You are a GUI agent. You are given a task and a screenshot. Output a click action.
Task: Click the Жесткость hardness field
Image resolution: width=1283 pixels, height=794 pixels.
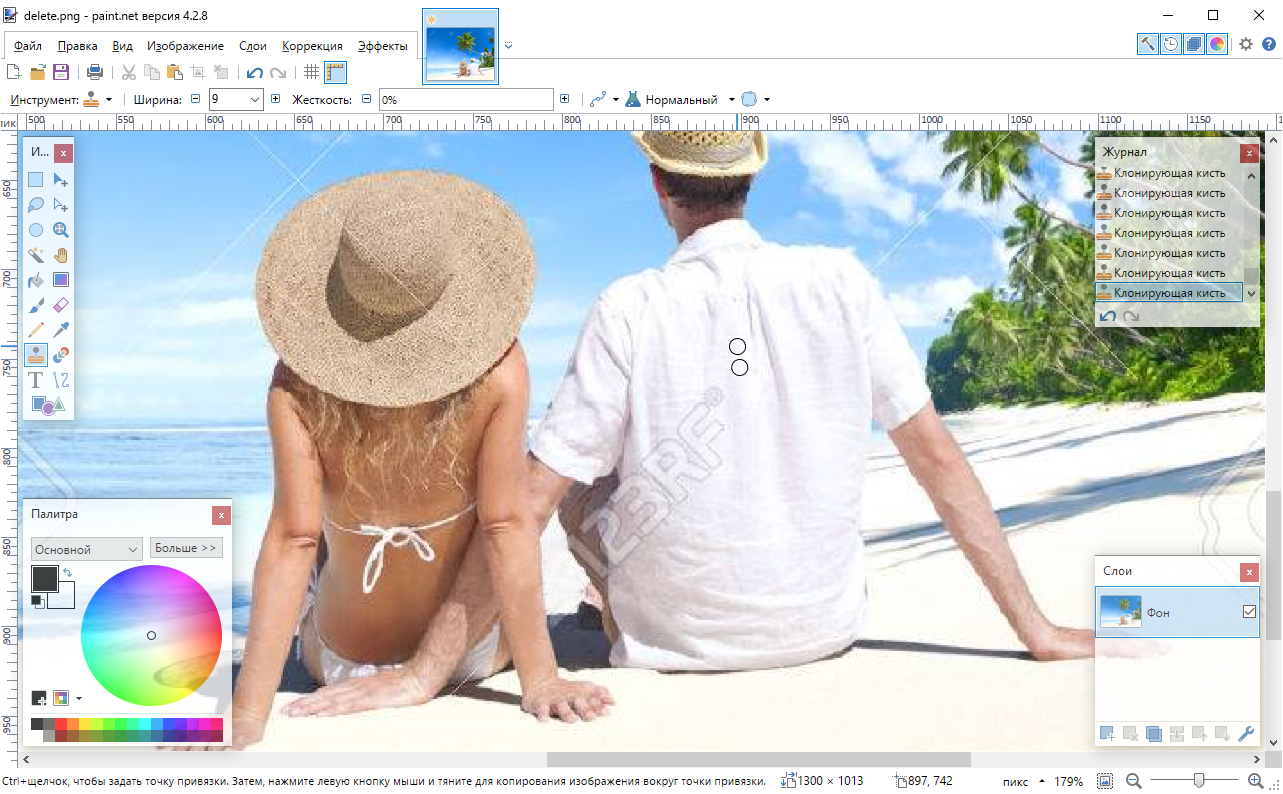pos(466,100)
